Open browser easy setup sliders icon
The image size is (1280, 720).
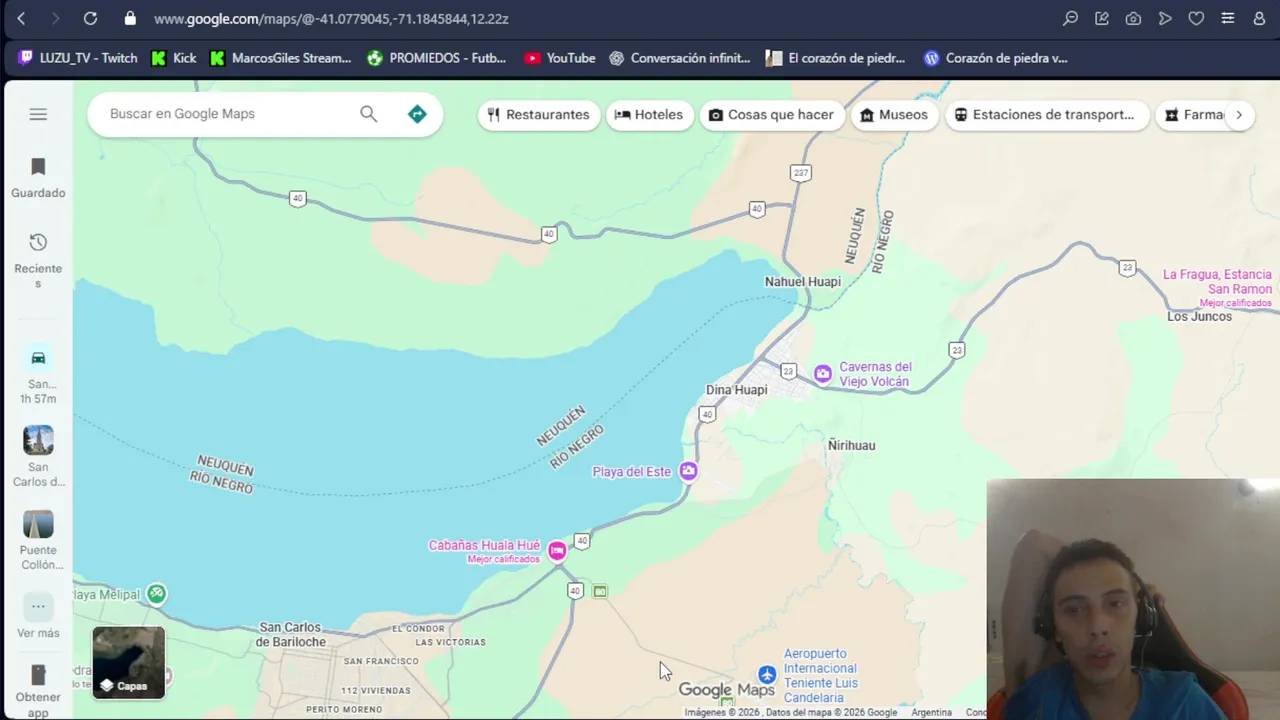(1228, 18)
